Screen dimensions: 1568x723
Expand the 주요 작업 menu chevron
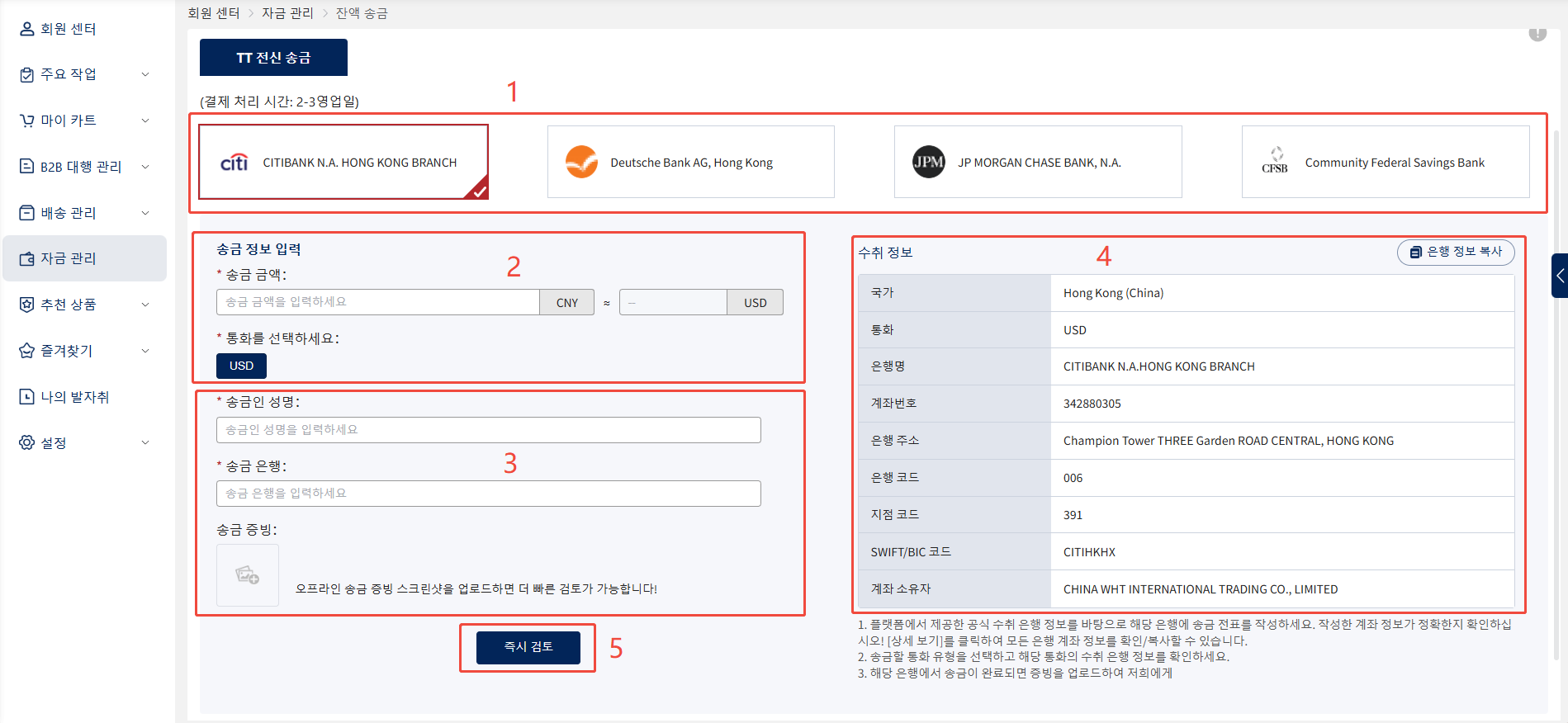tap(145, 75)
